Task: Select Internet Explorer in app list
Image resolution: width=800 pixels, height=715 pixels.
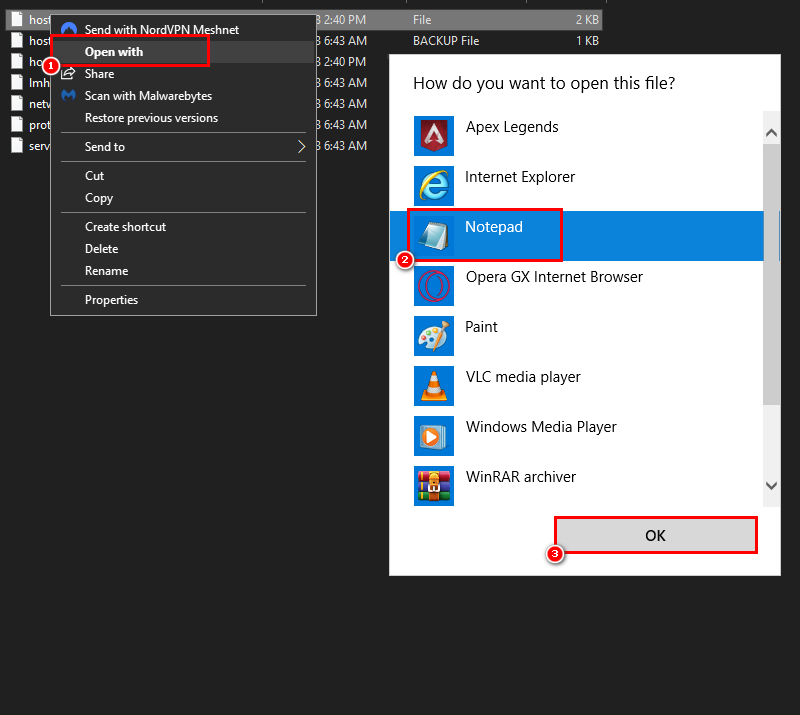Action: click(x=577, y=186)
